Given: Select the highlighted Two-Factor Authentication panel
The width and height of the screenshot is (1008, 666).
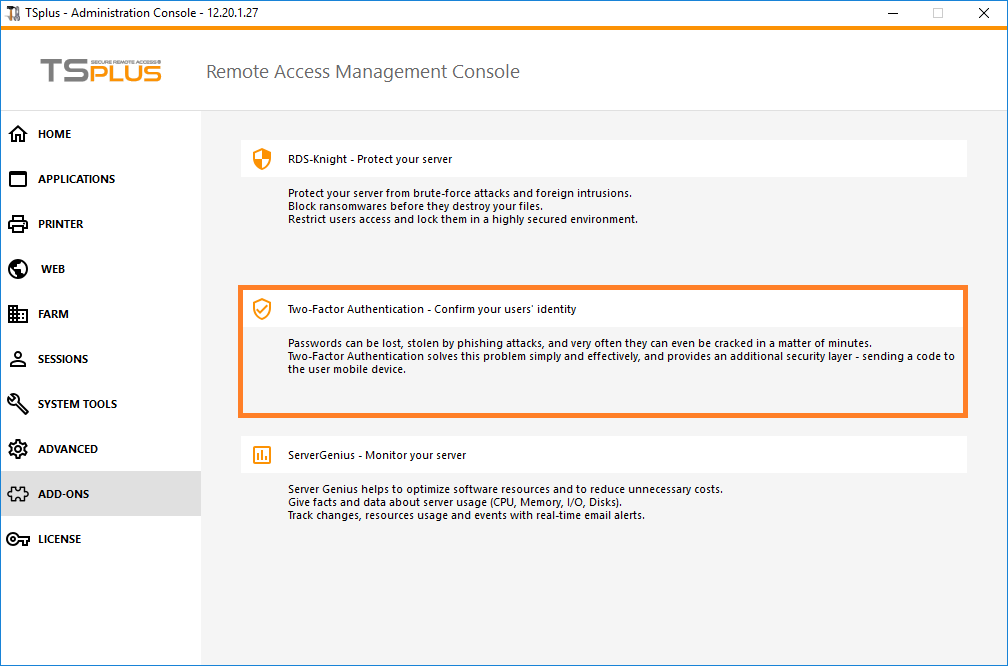Looking at the screenshot, I should (602, 352).
